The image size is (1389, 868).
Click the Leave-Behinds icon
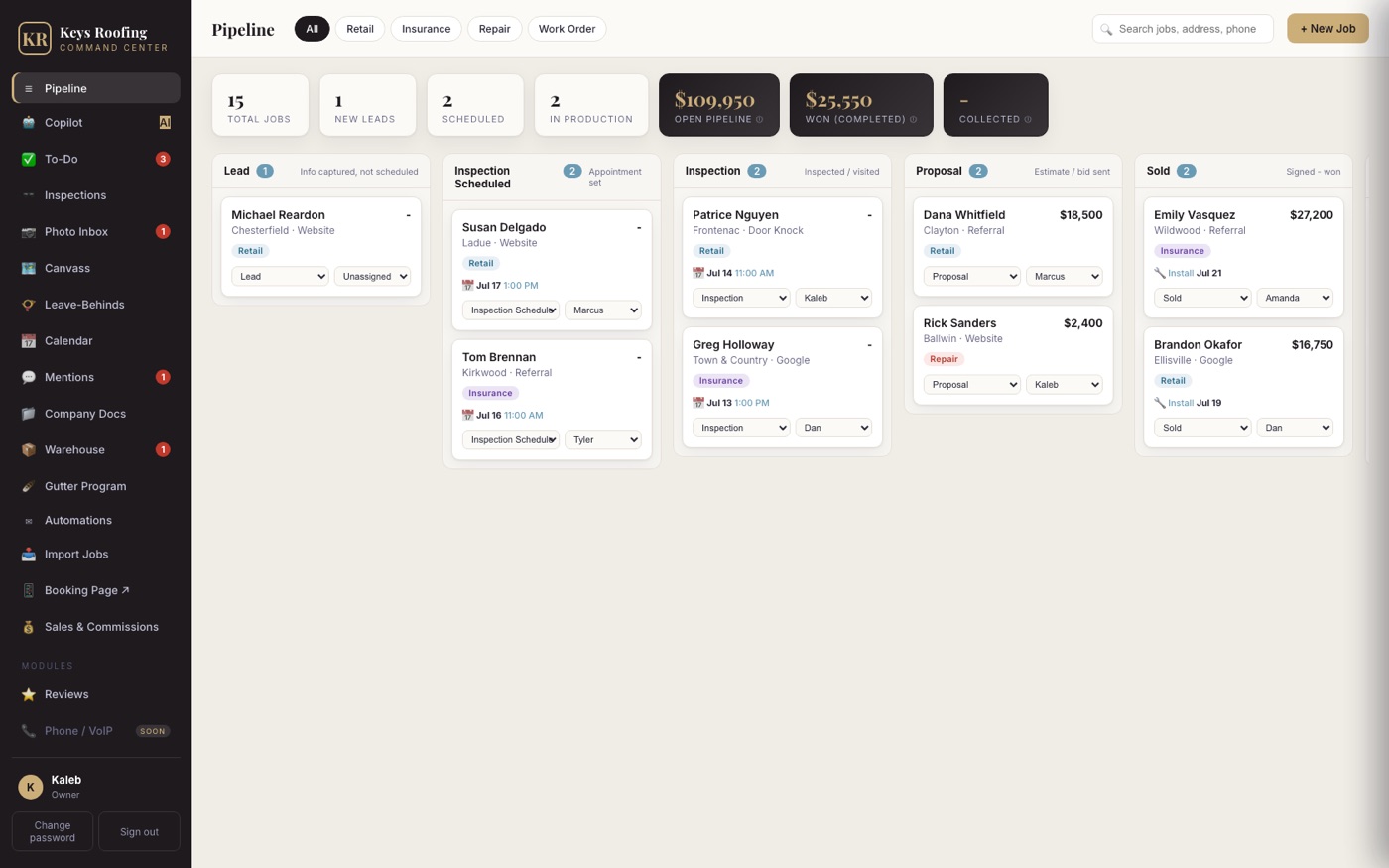click(x=29, y=305)
